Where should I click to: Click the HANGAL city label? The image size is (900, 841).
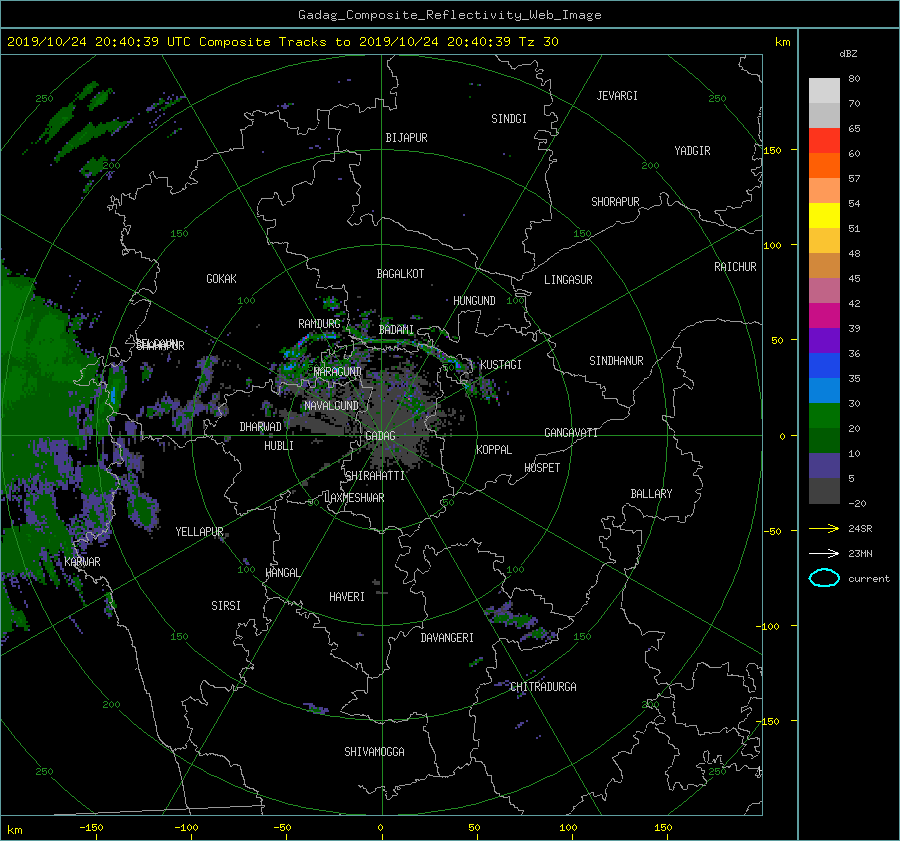282,573
